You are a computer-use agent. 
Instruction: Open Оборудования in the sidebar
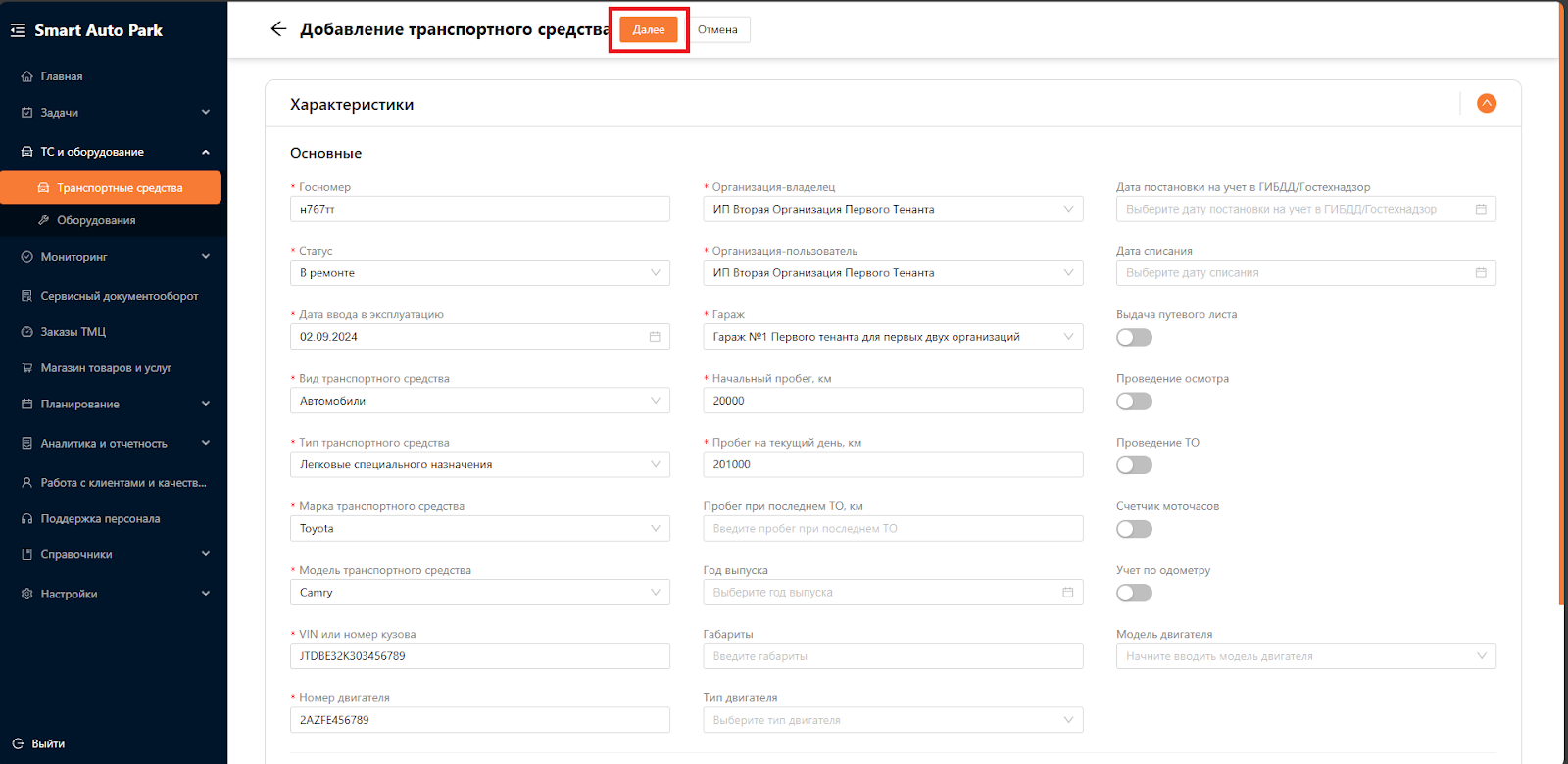[96, 220]
